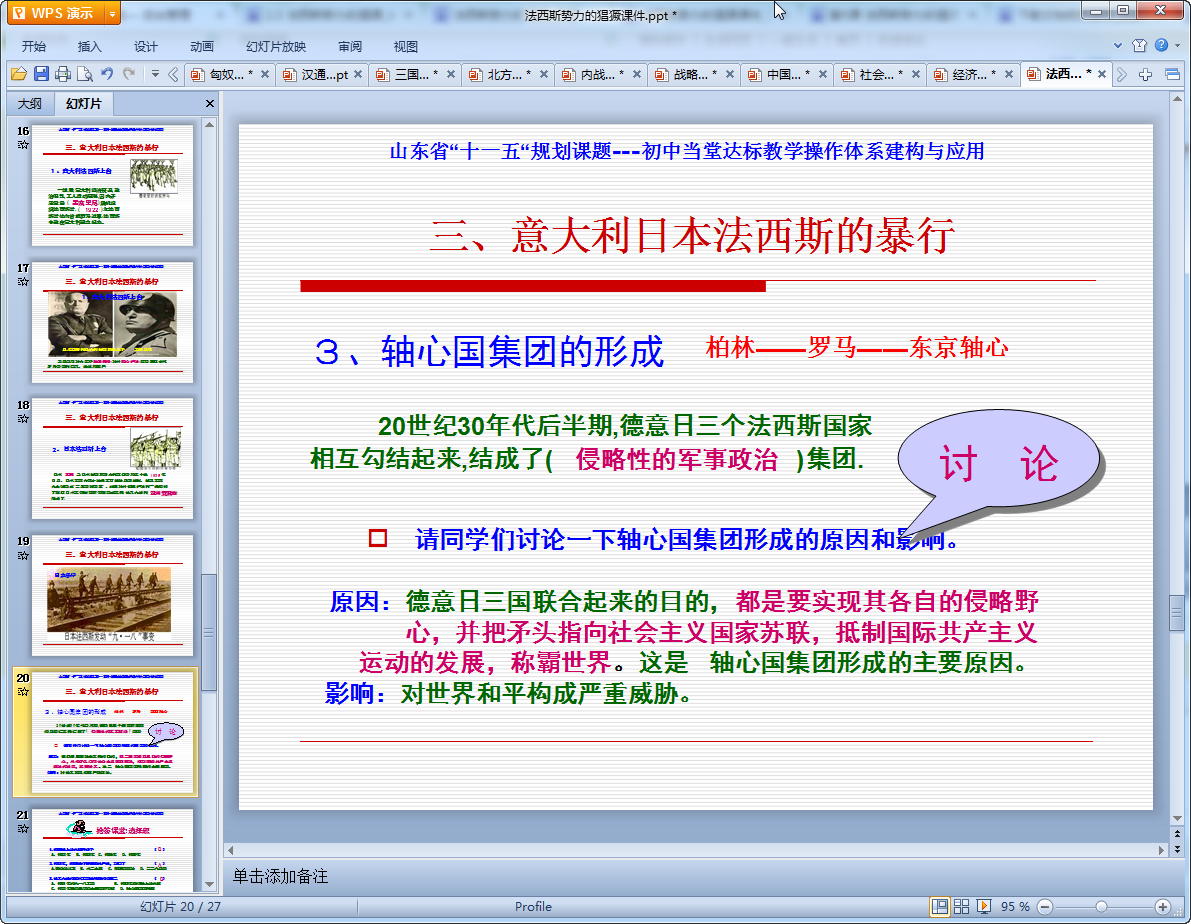
Task: Open the WPS 演示 application menu dropdown
Action: pyautogui.click(x=112, y=14)
